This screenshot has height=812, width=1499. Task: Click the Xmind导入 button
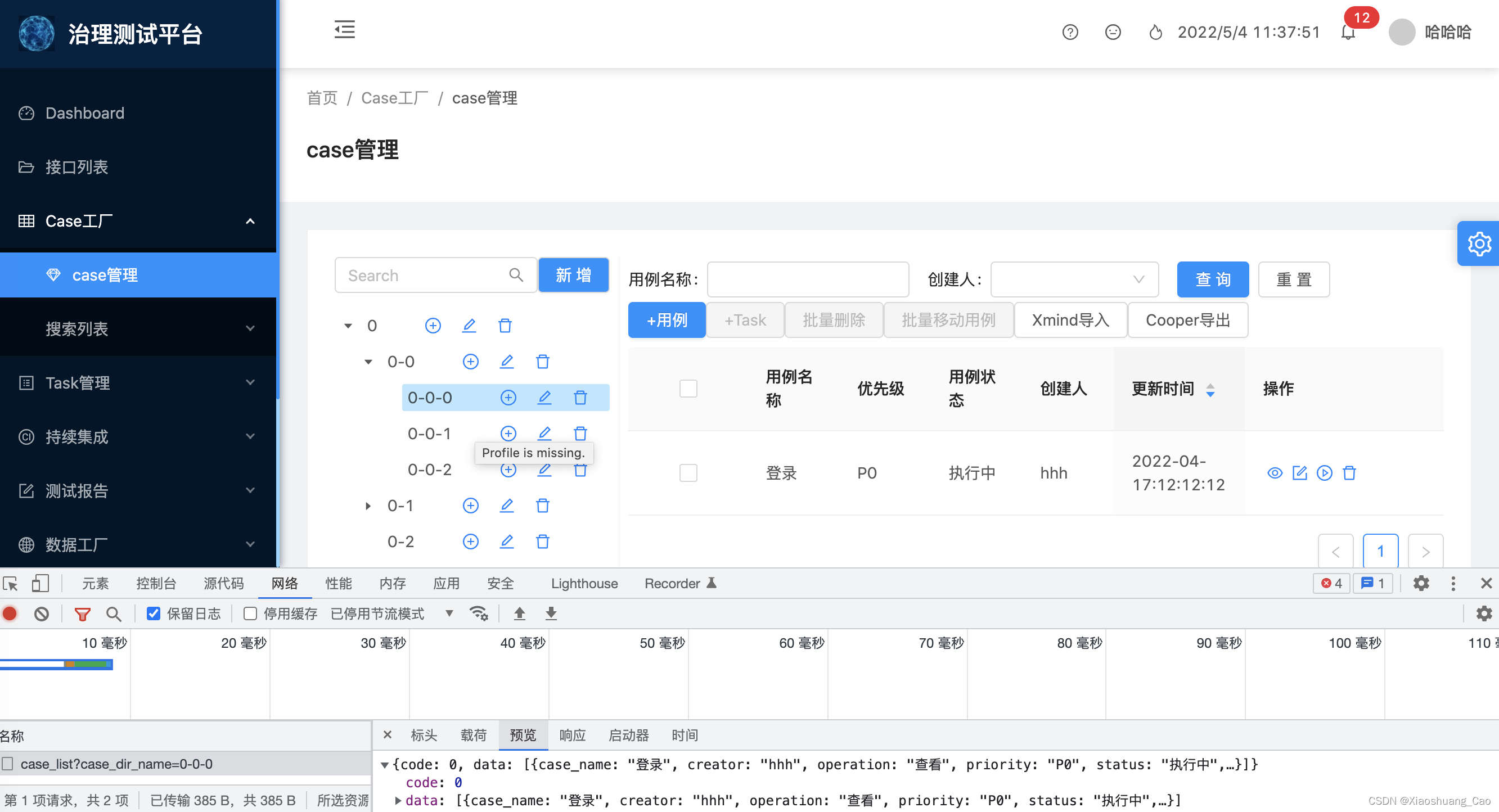(x=1070, y=320)
